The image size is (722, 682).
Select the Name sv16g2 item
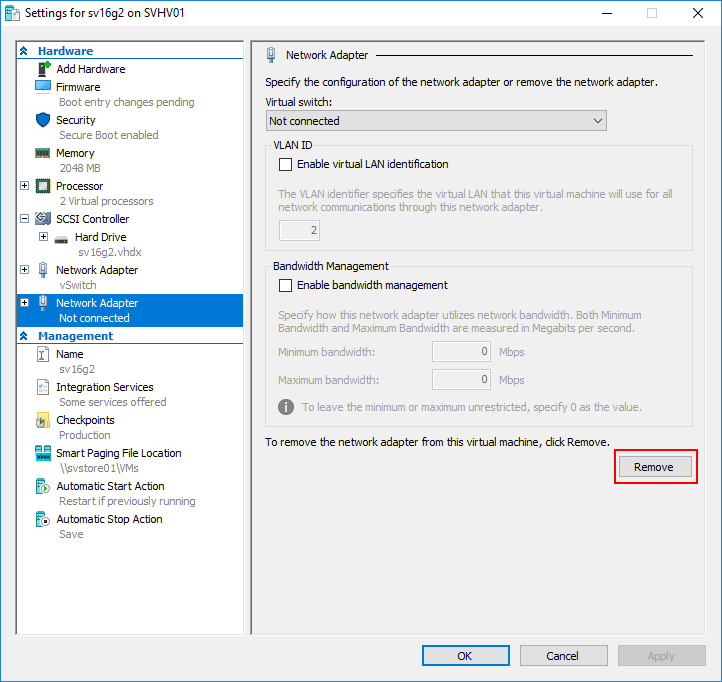coord(70,354)
